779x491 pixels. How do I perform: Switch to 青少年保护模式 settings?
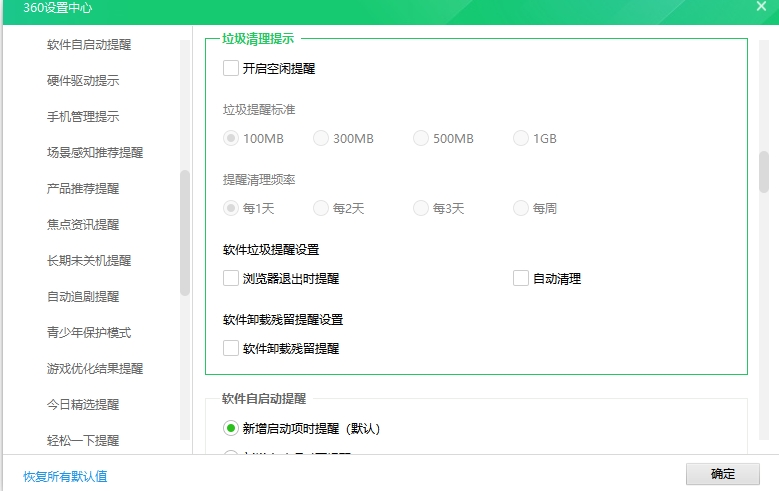[x=89, y=333]
